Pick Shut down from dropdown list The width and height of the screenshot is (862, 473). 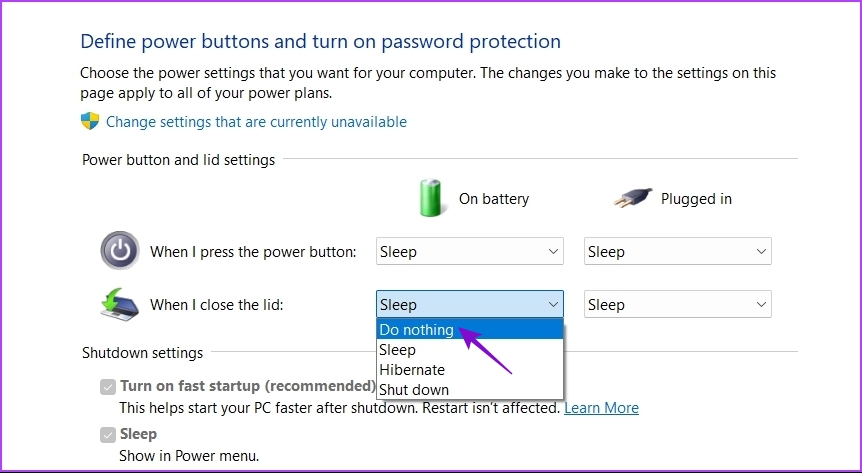click(469, 389)
